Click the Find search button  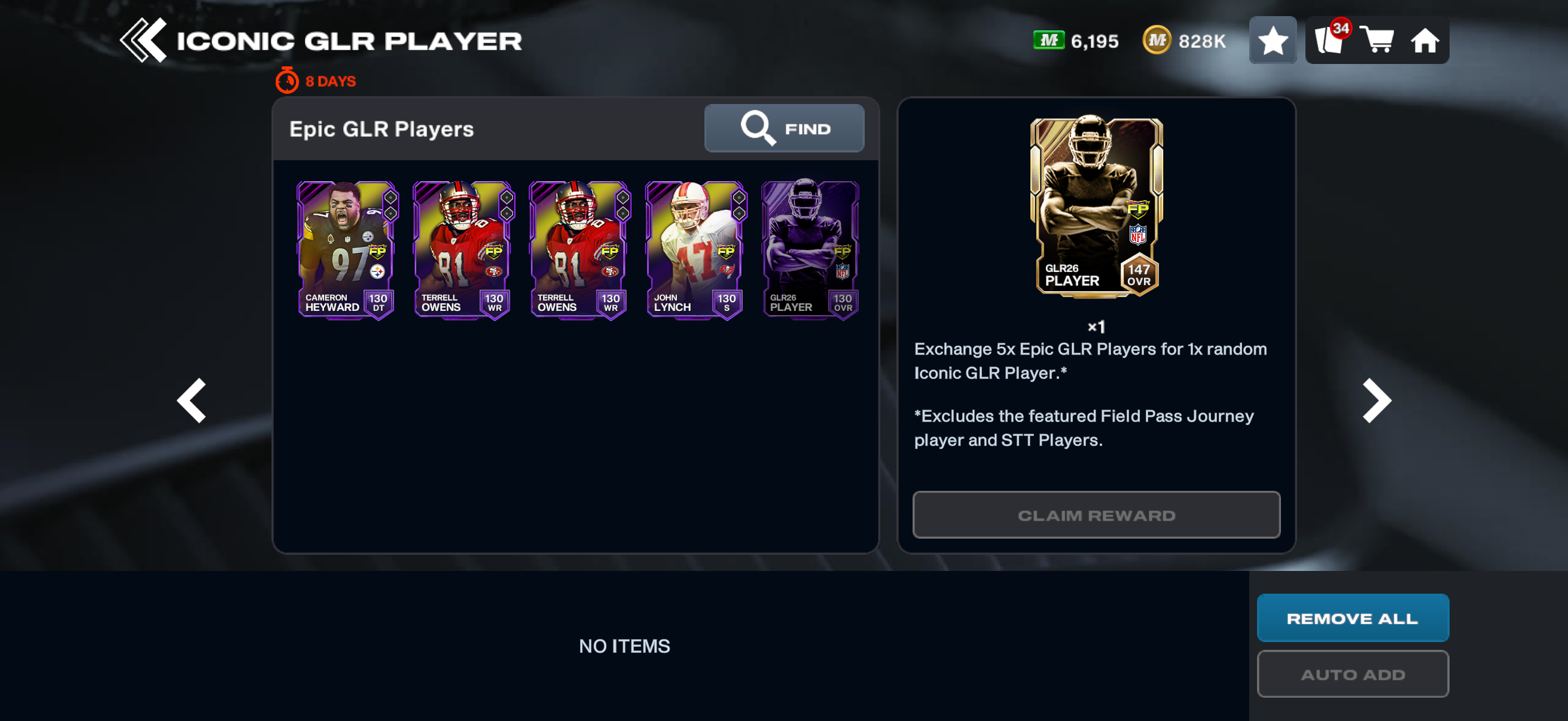pos(784,128)
